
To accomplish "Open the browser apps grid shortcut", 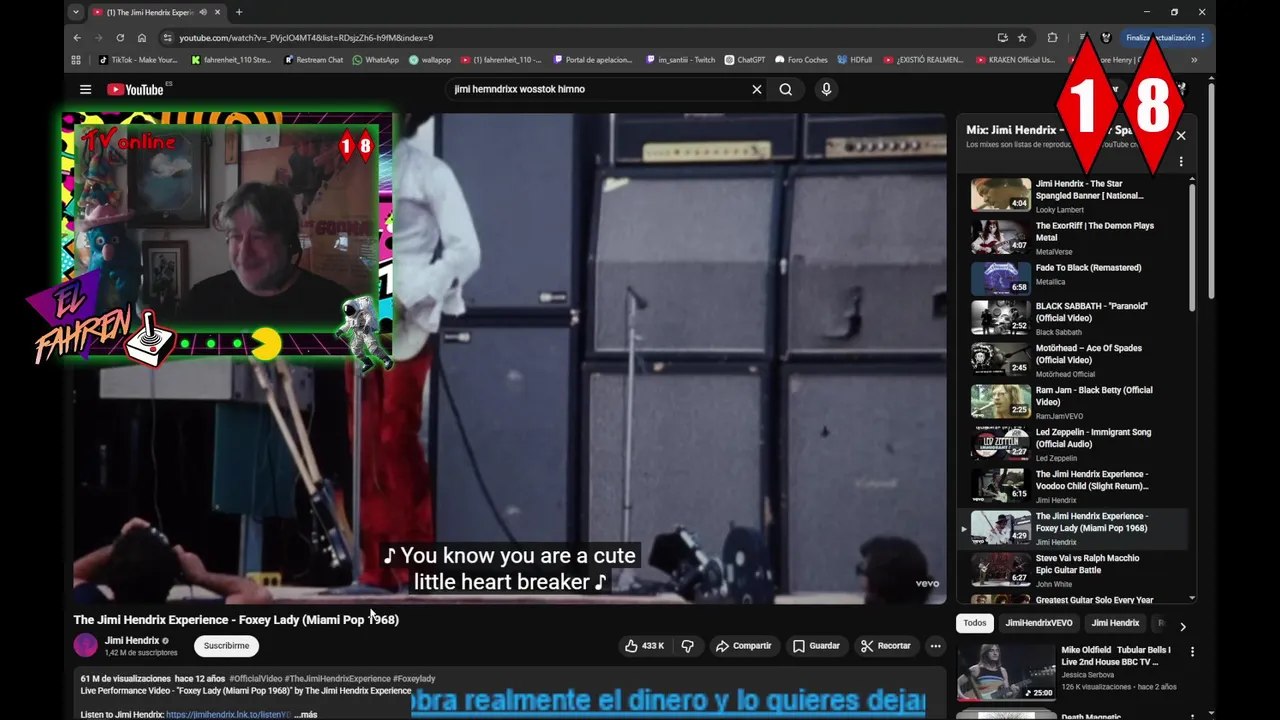I will click(76, 60).
